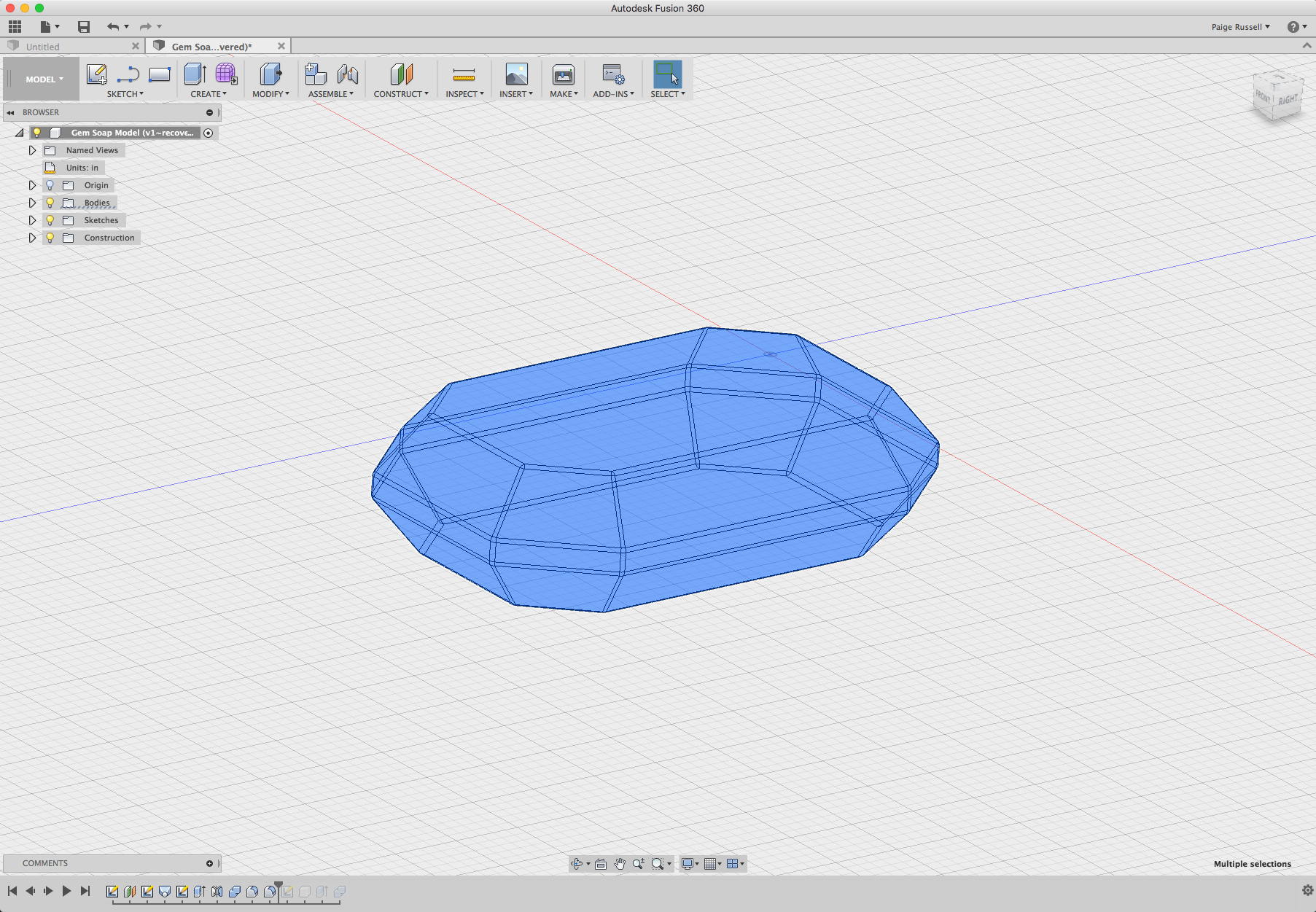Image resolution: width=1316 pixels, height=912 pixels.
Task: Select the Create Form tool
Action: click(x=225, y=73)
